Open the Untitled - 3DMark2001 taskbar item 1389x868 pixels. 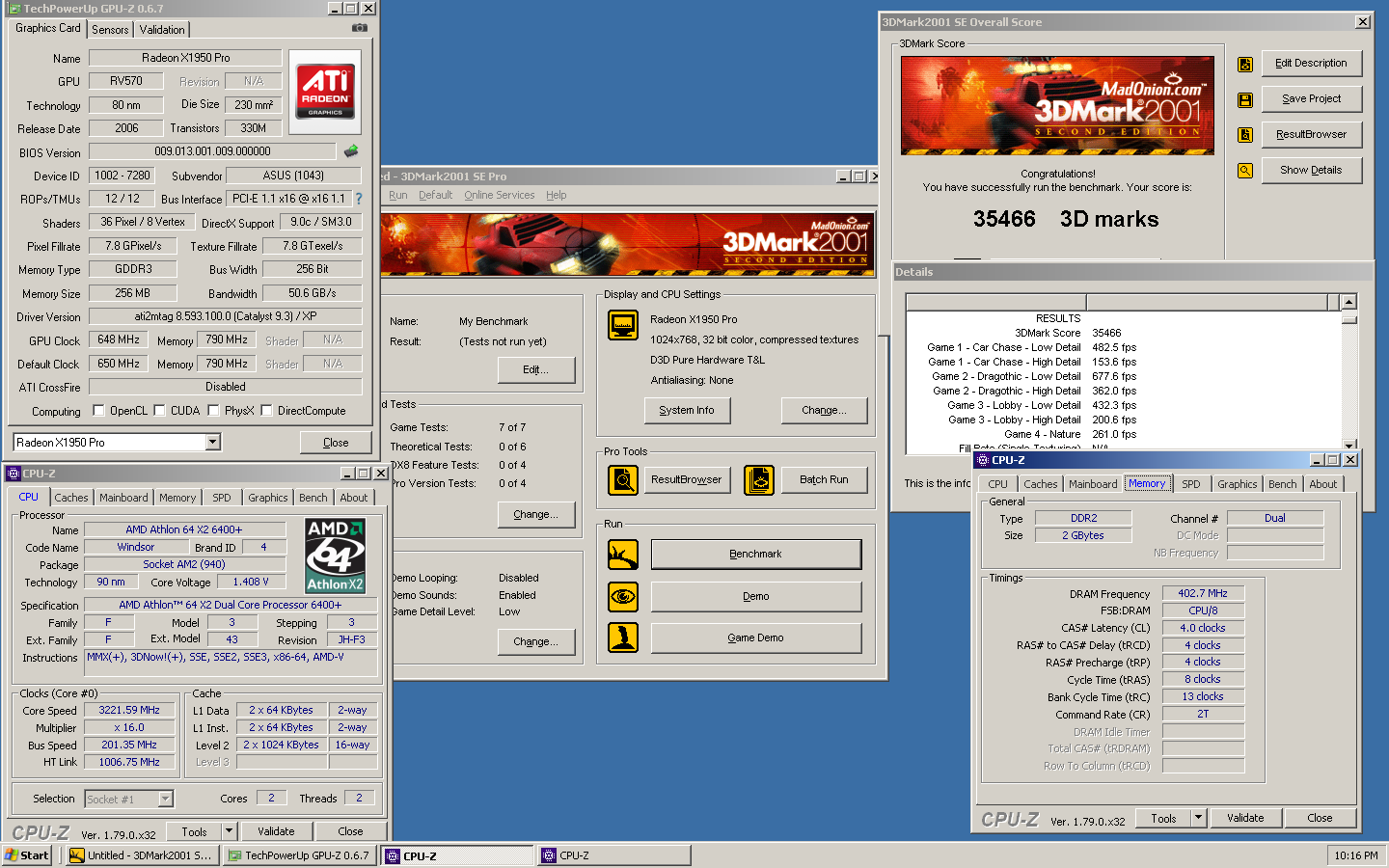tap(141, 855)
